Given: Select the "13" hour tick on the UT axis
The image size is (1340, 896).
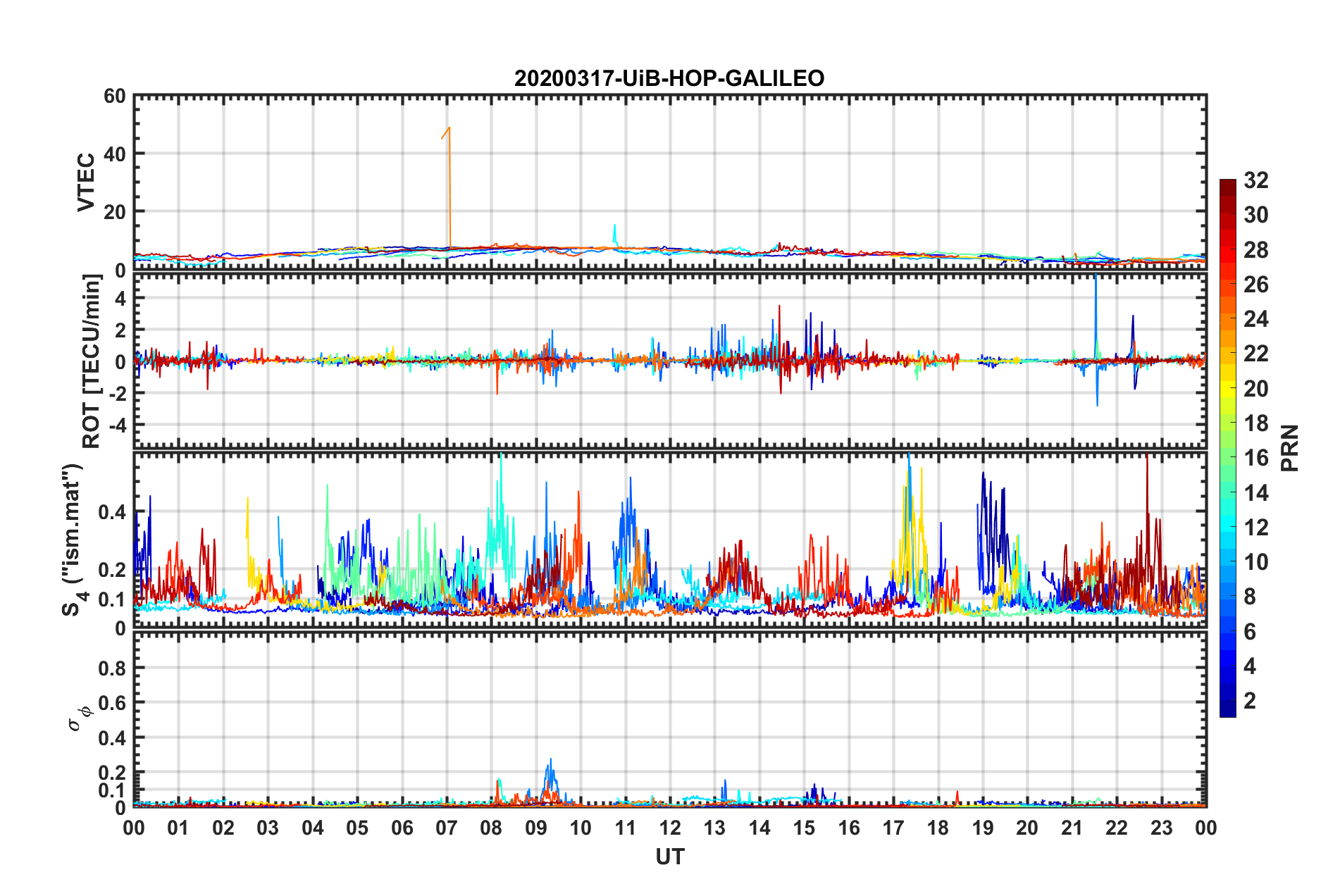Looking at the screenshot, I should [714, 828].
